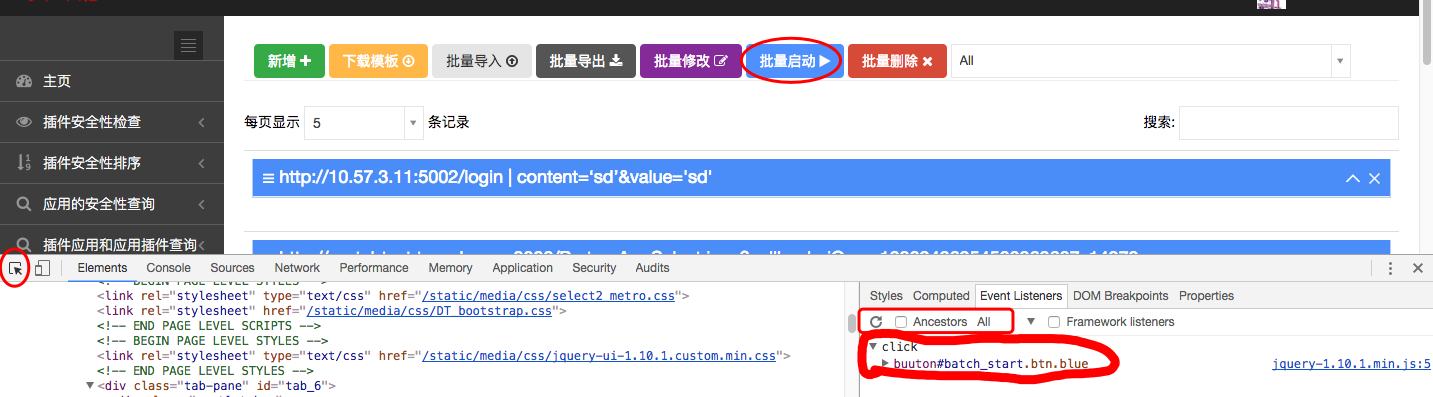Click the sidebar hamburger toggle icon
Image resolution: width=1433 pixels, height=397 pixels.
tap(189, 45)
